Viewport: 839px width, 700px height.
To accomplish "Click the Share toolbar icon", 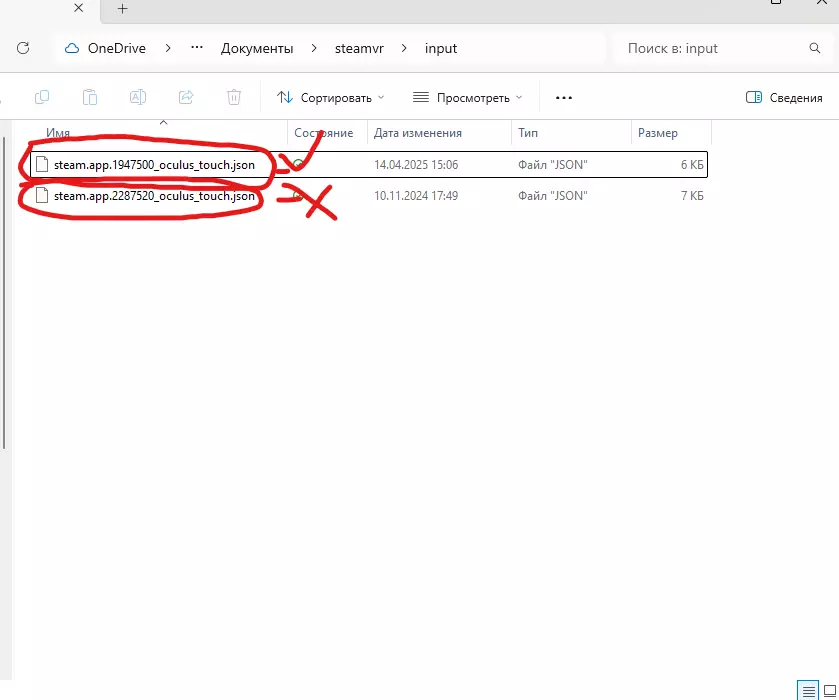I will click(x=186, y=97).
